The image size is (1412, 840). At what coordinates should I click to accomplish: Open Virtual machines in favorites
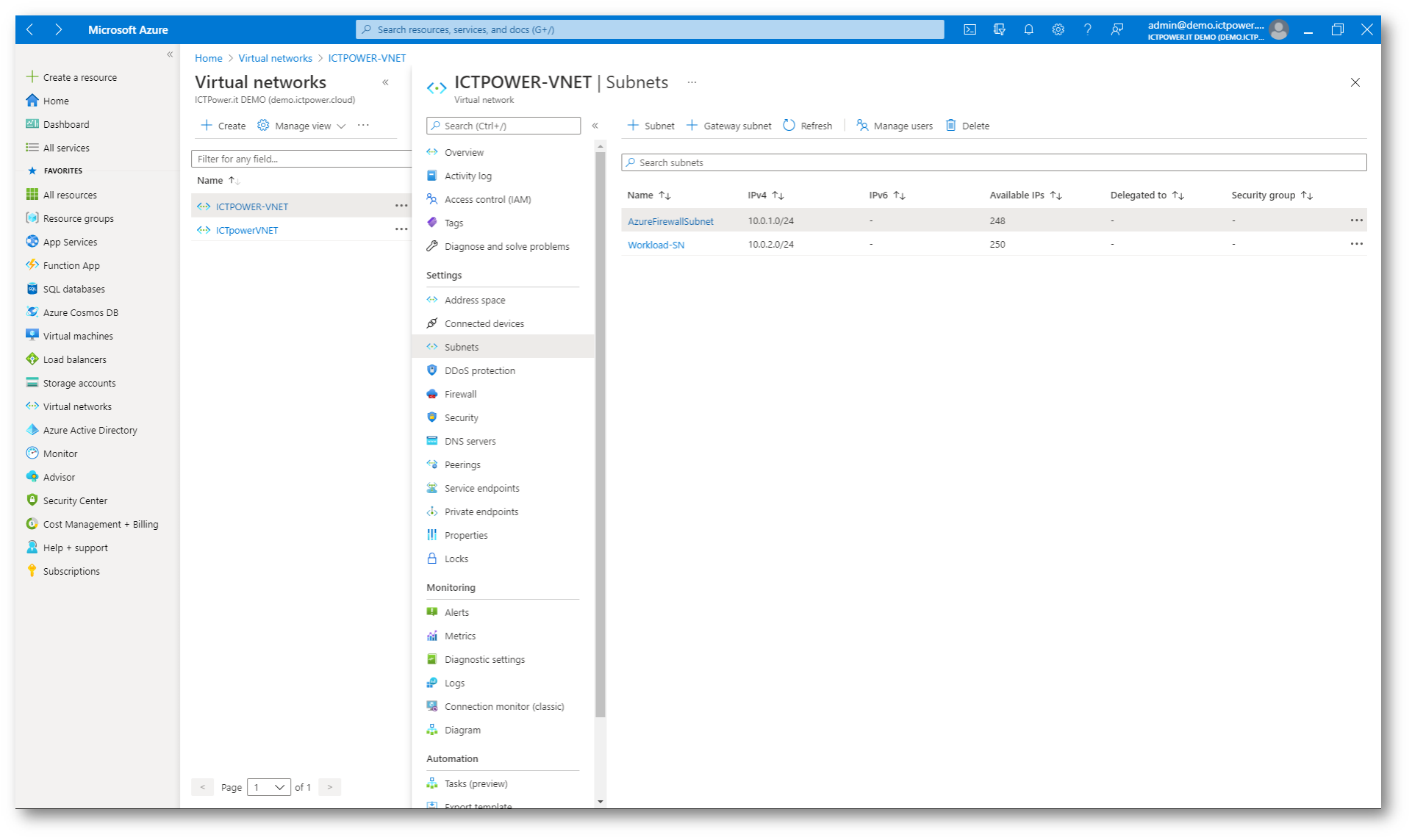[69, 336]
